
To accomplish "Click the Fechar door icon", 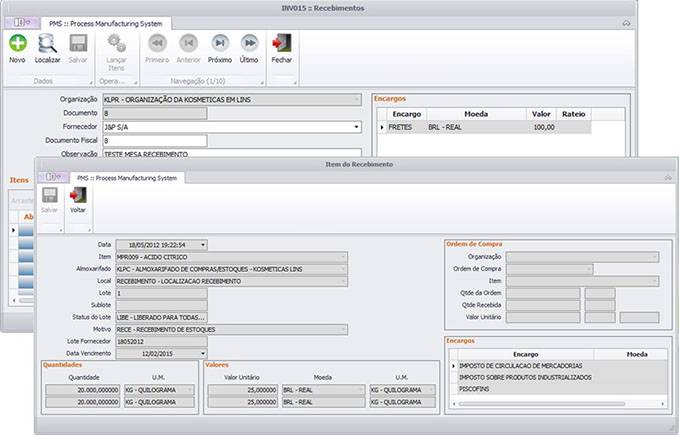I will (x=282, y=43).
